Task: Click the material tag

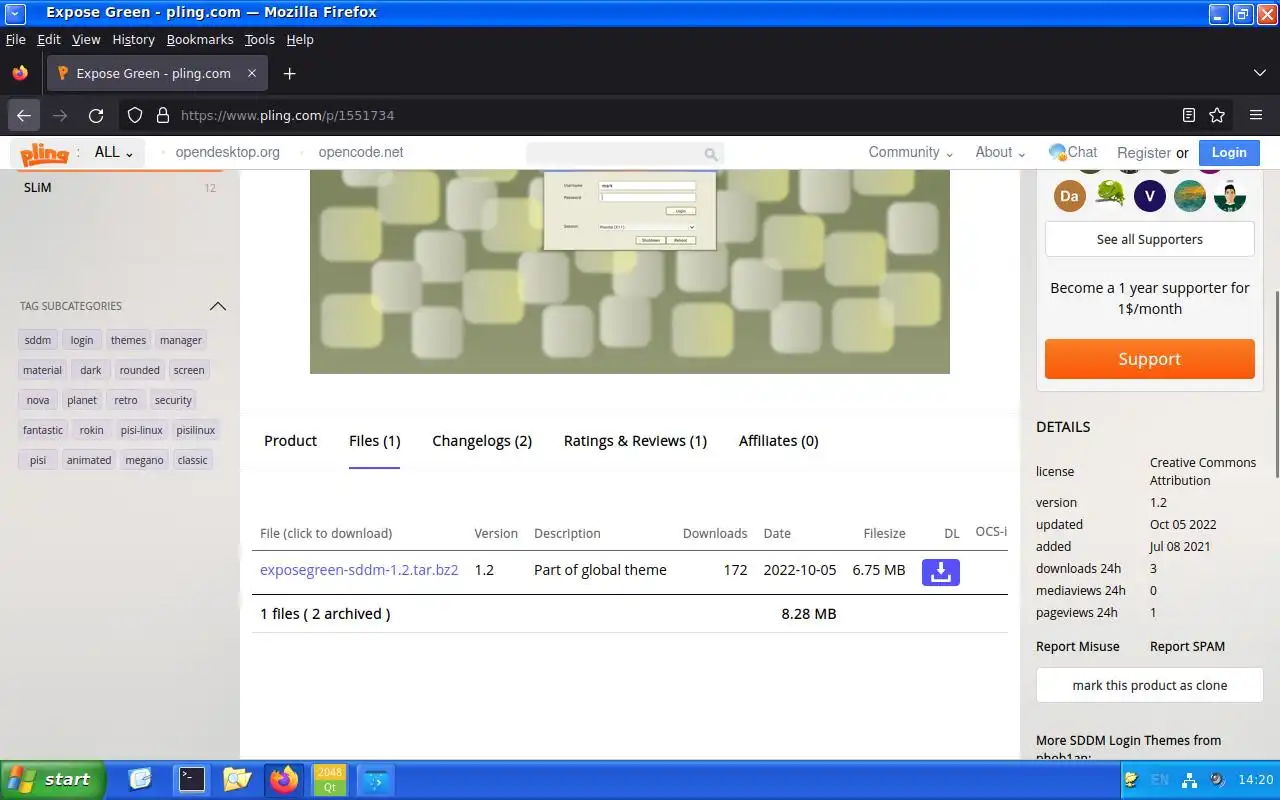Action: tap(42, 370)
